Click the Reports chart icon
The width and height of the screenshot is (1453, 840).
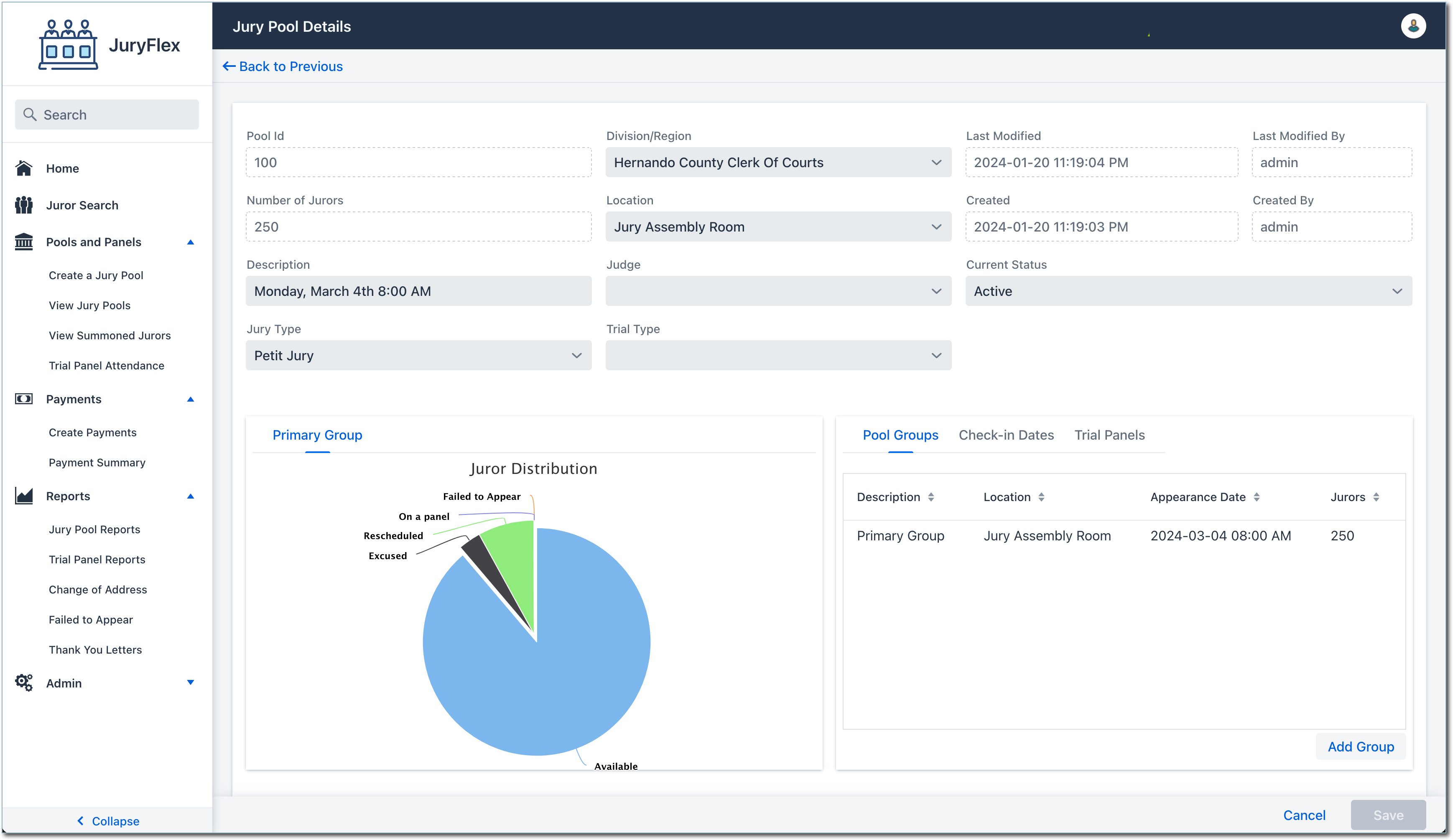(x=24, y=496)
